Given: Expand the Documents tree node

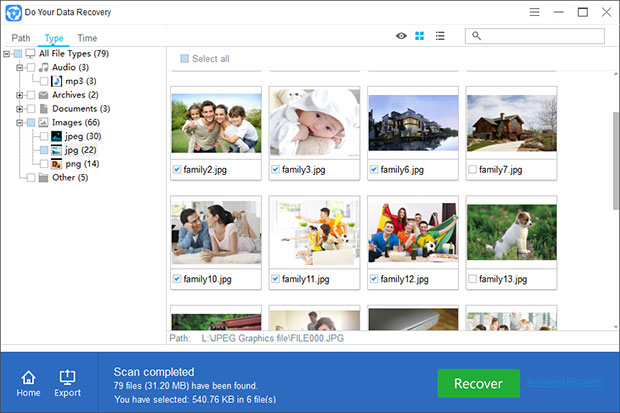Looking at the screenshot, I should click(x=20, y=108).
